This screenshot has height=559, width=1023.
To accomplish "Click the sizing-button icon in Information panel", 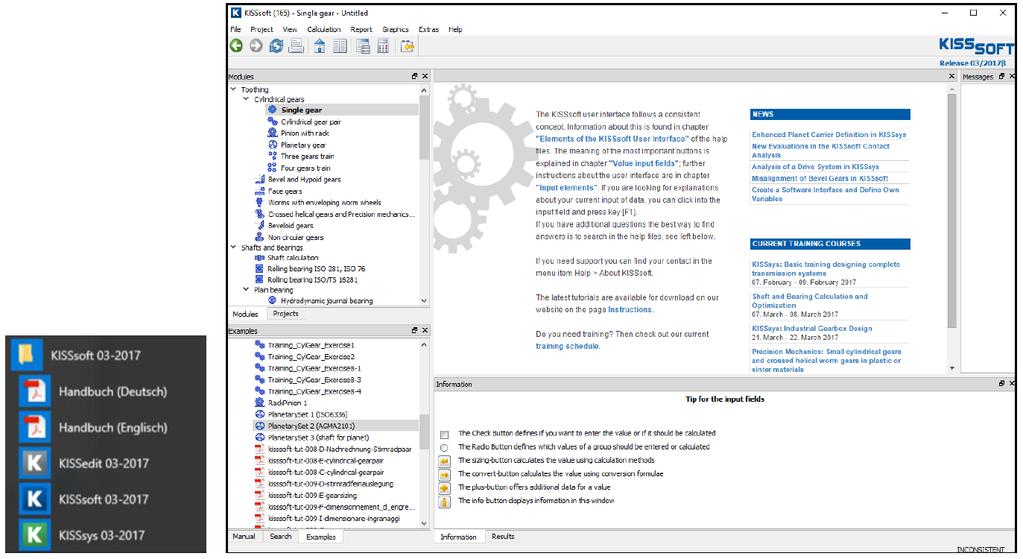I will coord(444,461).
